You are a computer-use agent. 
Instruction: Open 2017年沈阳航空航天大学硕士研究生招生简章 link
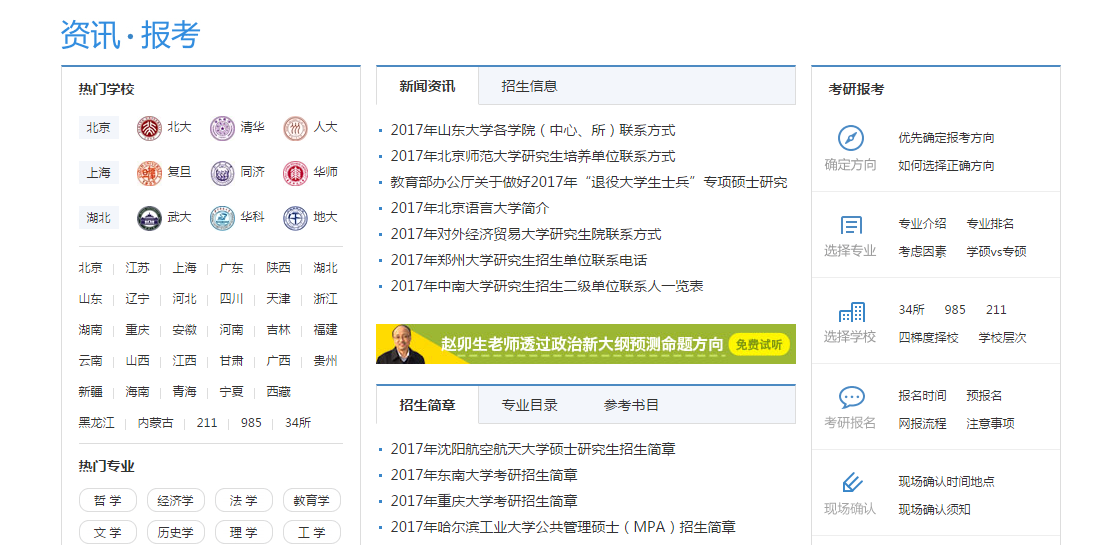533,450
